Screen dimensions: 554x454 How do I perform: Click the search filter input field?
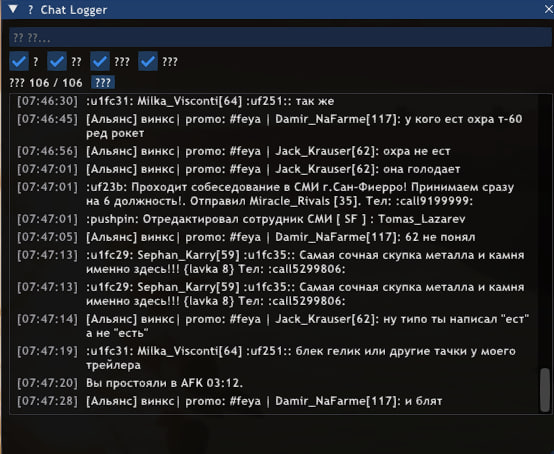coord(280,37)
